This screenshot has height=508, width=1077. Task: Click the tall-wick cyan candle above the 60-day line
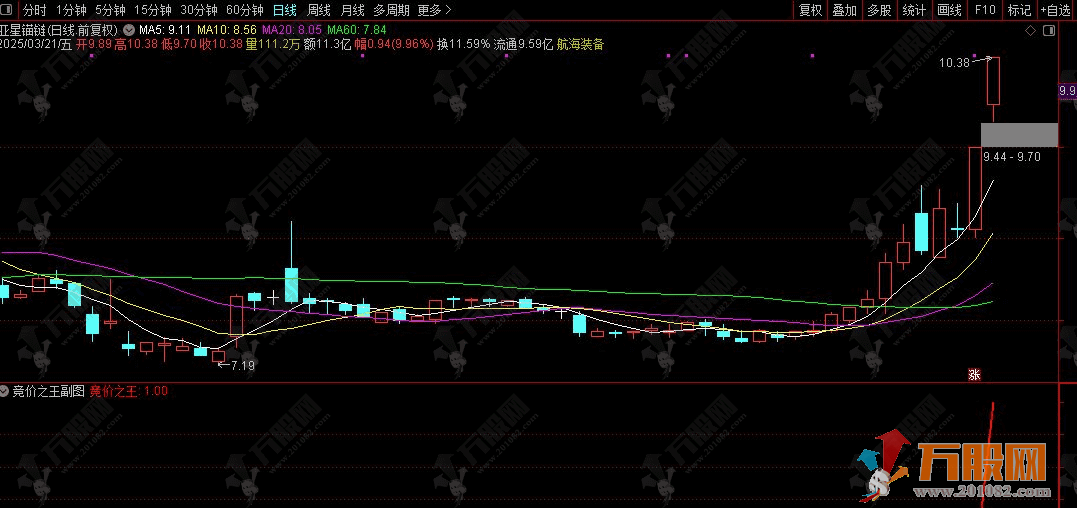click(x=291, y=284)
